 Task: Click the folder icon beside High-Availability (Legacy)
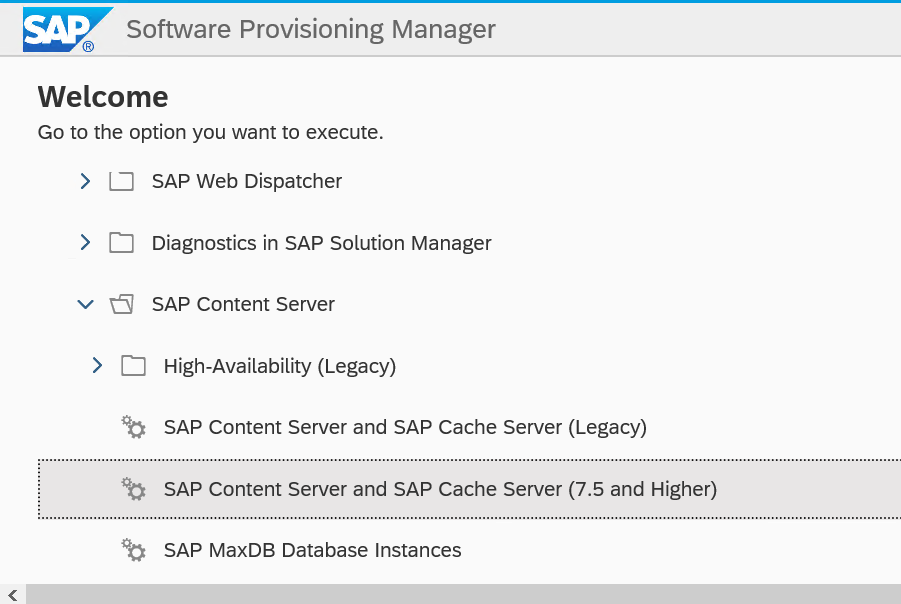[133, 366]
